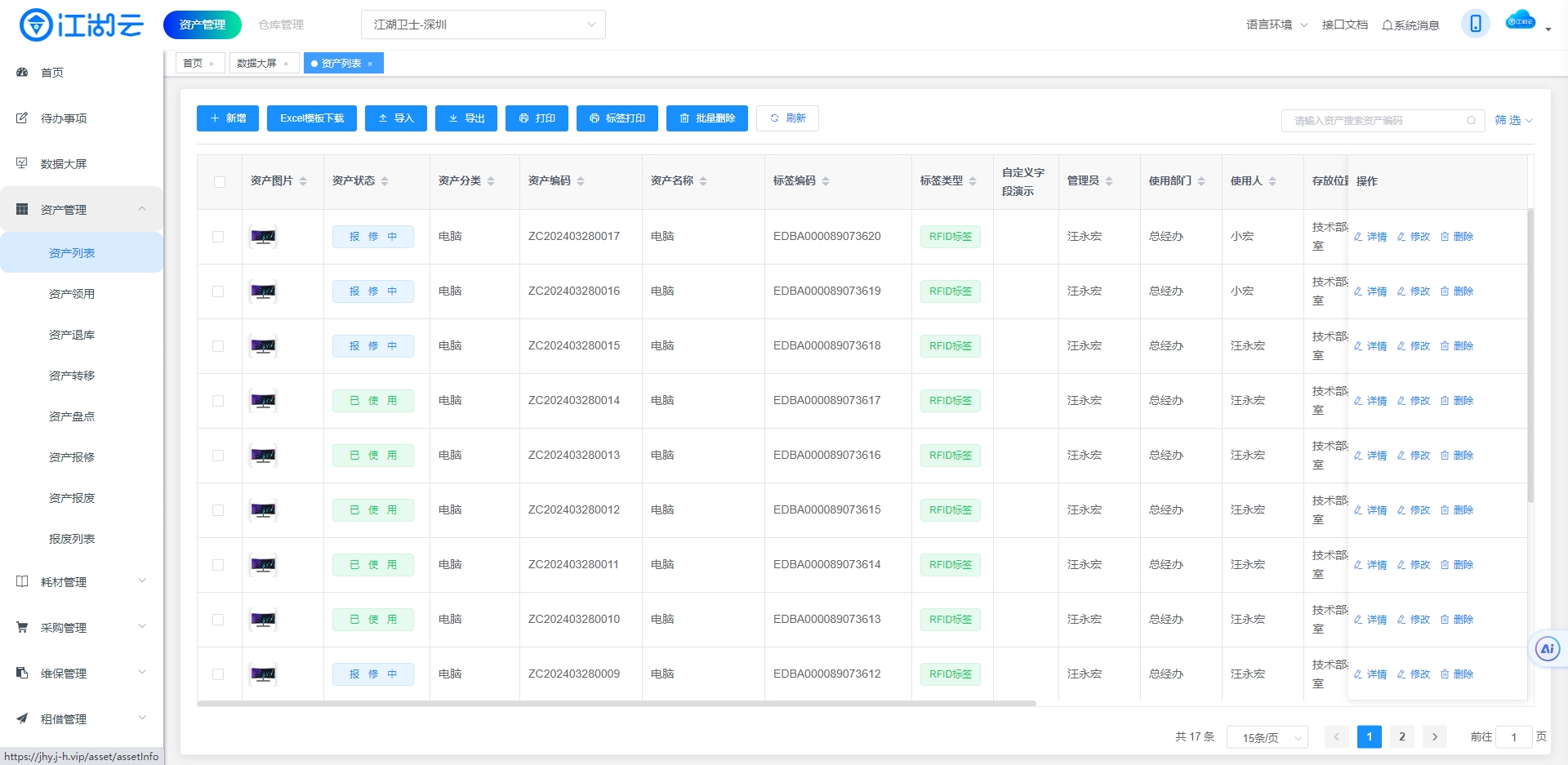
Task: Toggle the select-all checkbox in table header
Action: 220,182
